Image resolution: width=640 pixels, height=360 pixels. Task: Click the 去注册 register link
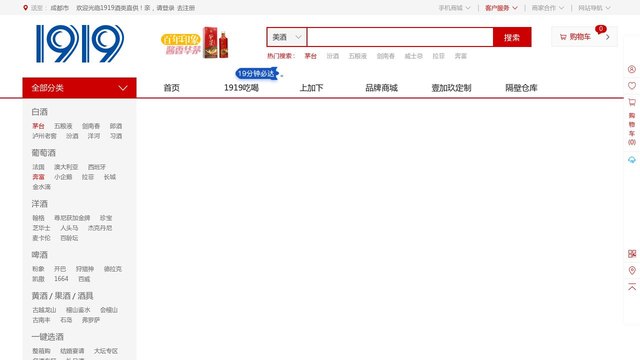coord(186,8)
